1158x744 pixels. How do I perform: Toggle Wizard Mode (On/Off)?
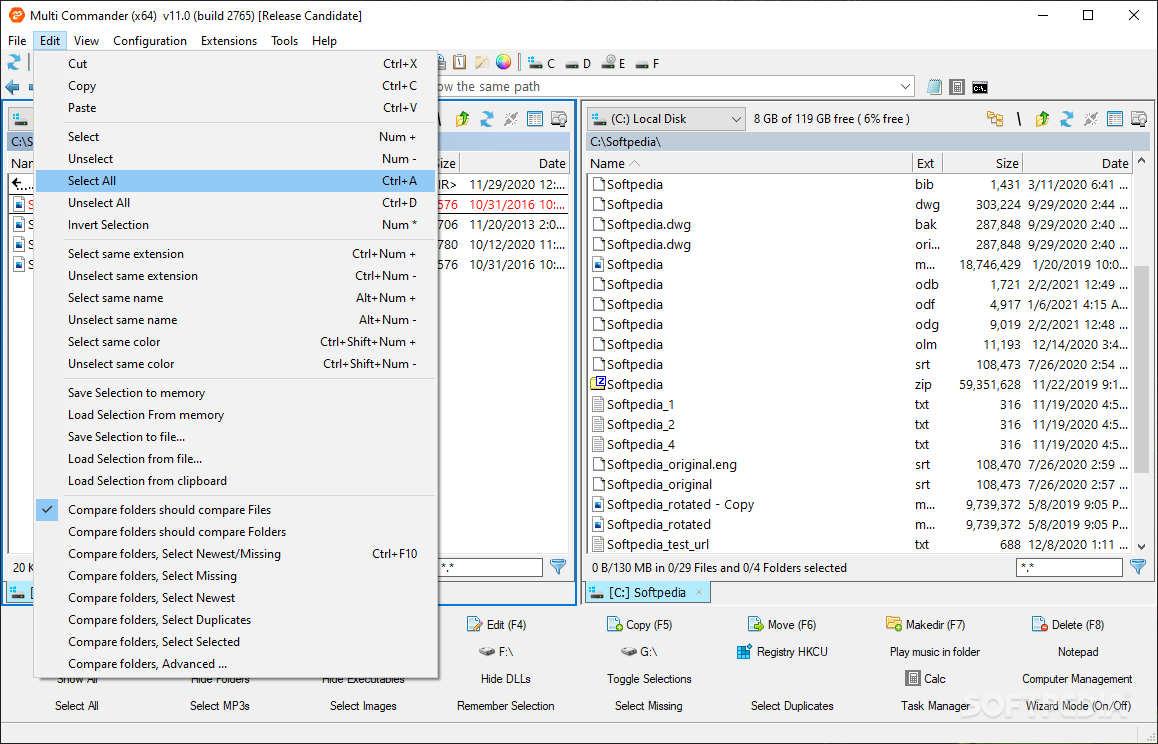1078,706
